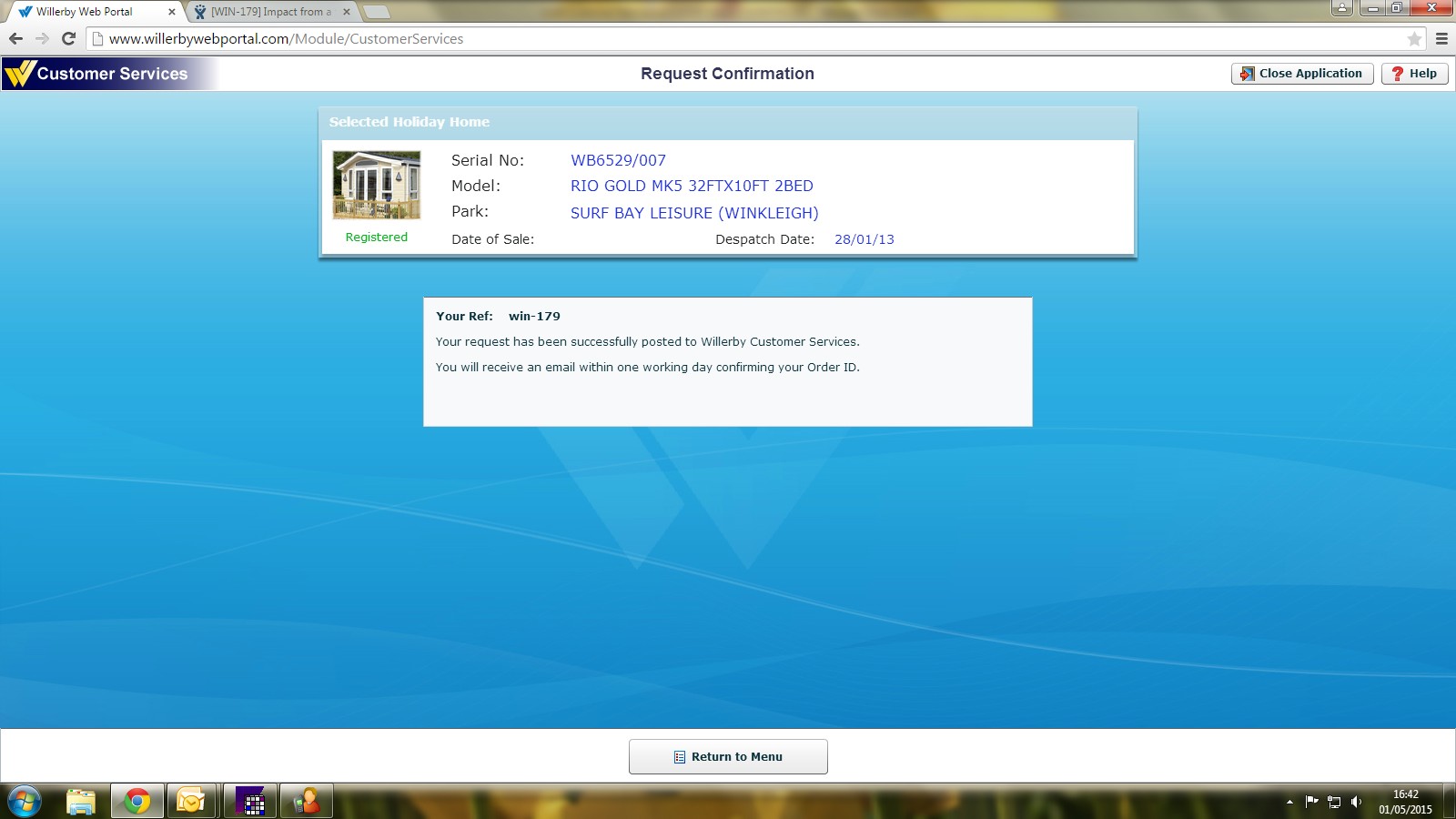The height and width of the screenshot is (819, 1456).
Task: Click the address bar URL field
Action: tap(728, 38)
